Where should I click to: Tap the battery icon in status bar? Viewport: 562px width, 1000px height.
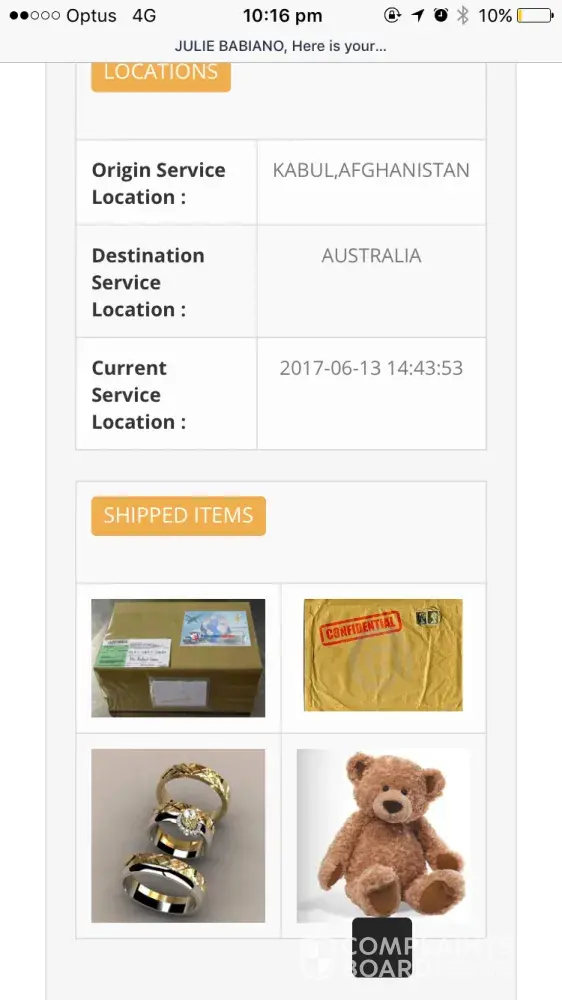coord(535,15)
